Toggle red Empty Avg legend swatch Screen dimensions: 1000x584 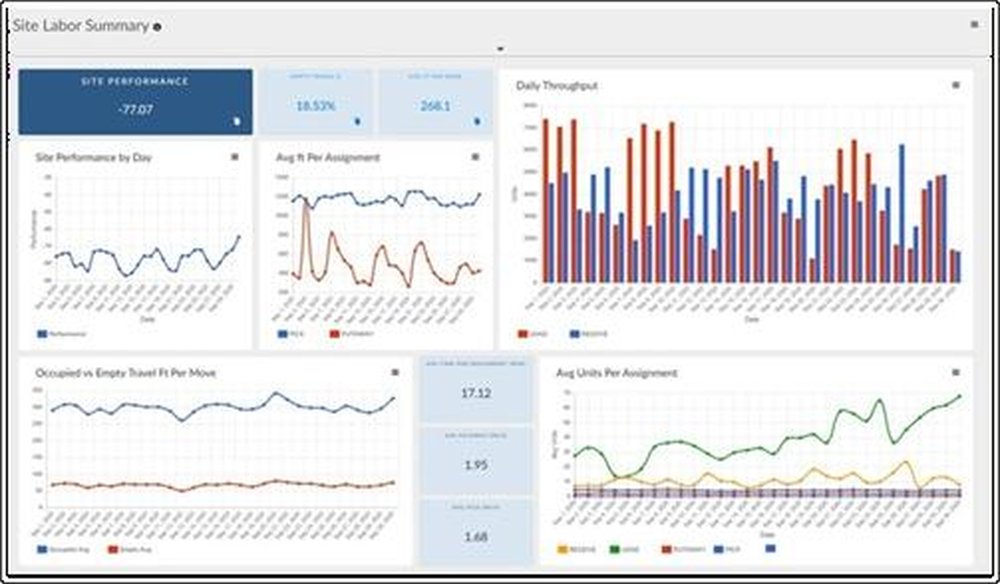click(x=113, y=549)
